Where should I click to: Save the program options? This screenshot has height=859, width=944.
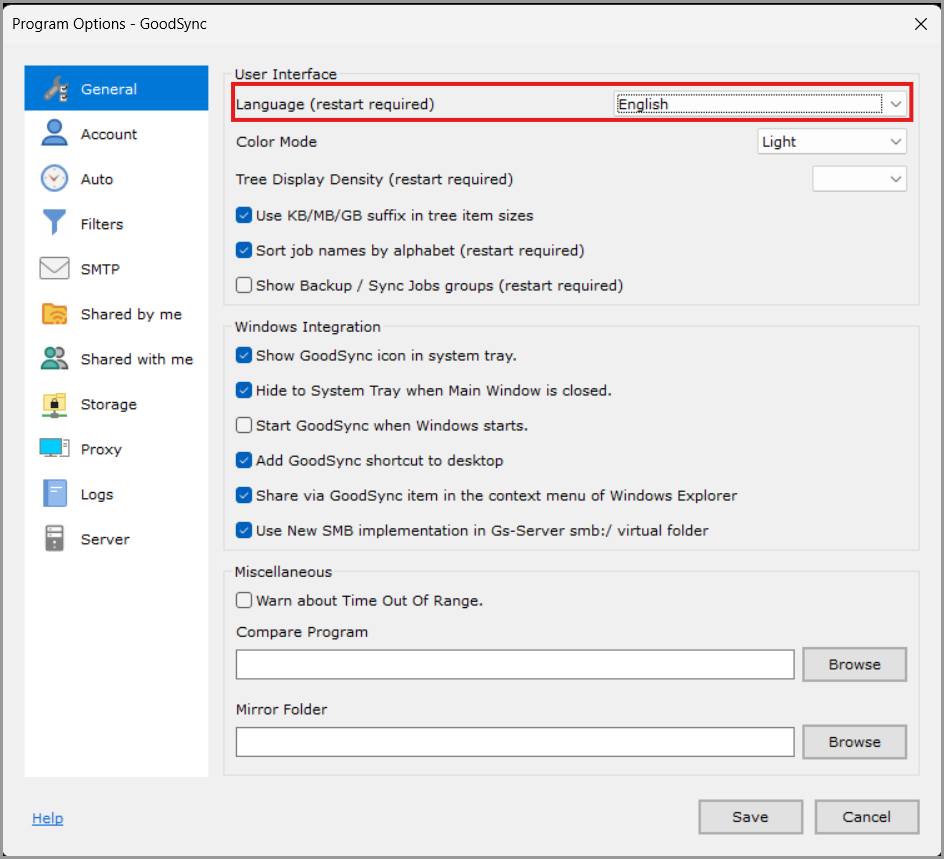point(750,817)
